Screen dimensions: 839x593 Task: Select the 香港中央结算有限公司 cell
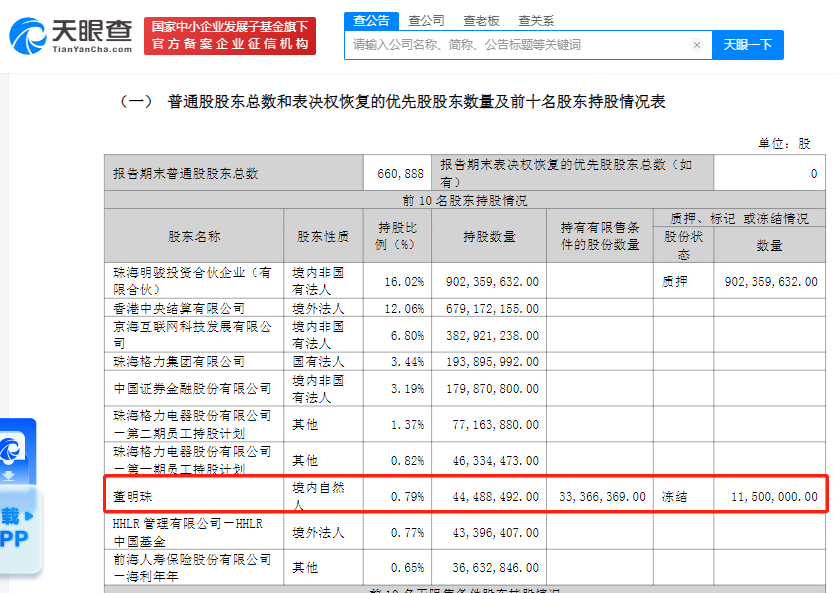pos(194,308)
